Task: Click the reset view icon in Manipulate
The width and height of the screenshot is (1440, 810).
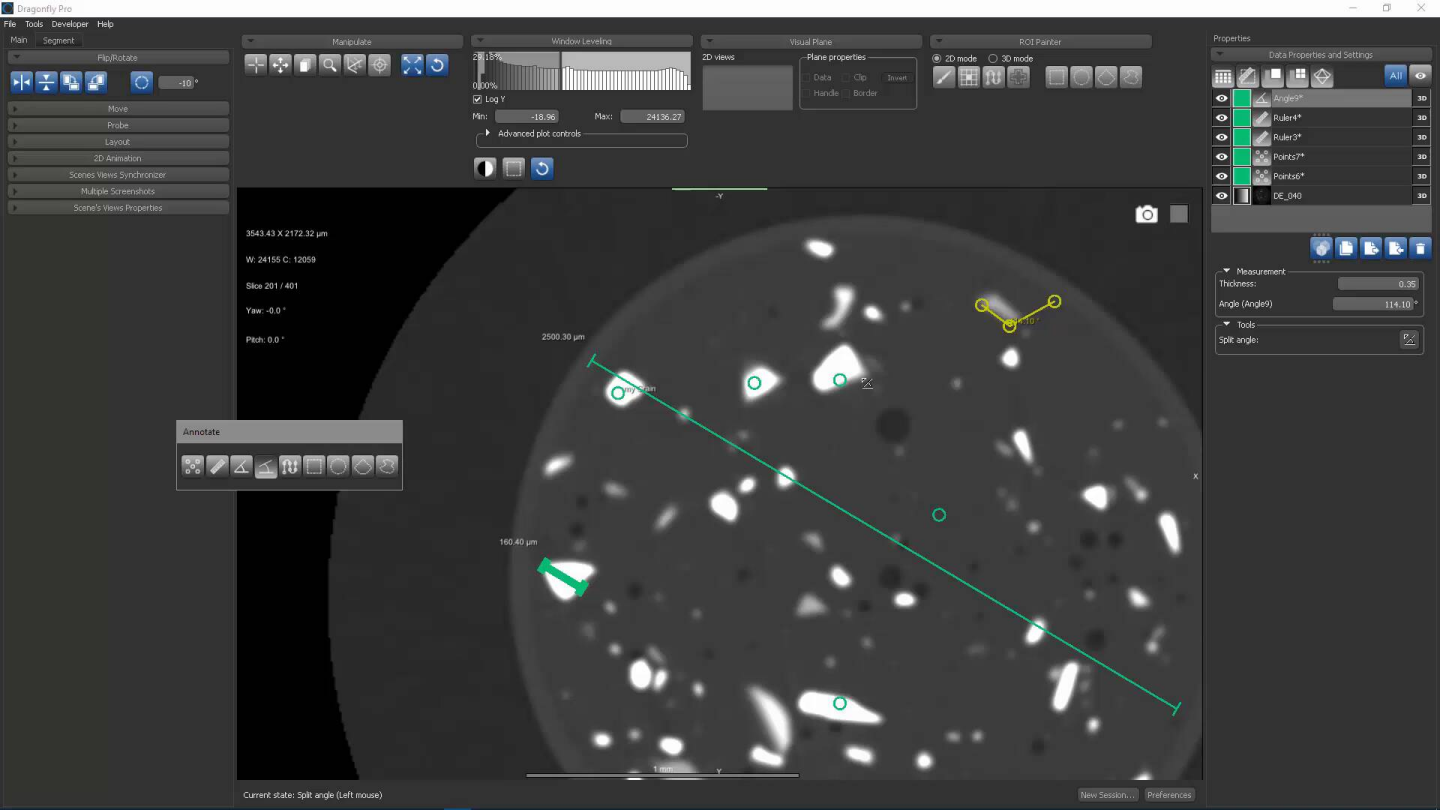Action: point(437,65)
